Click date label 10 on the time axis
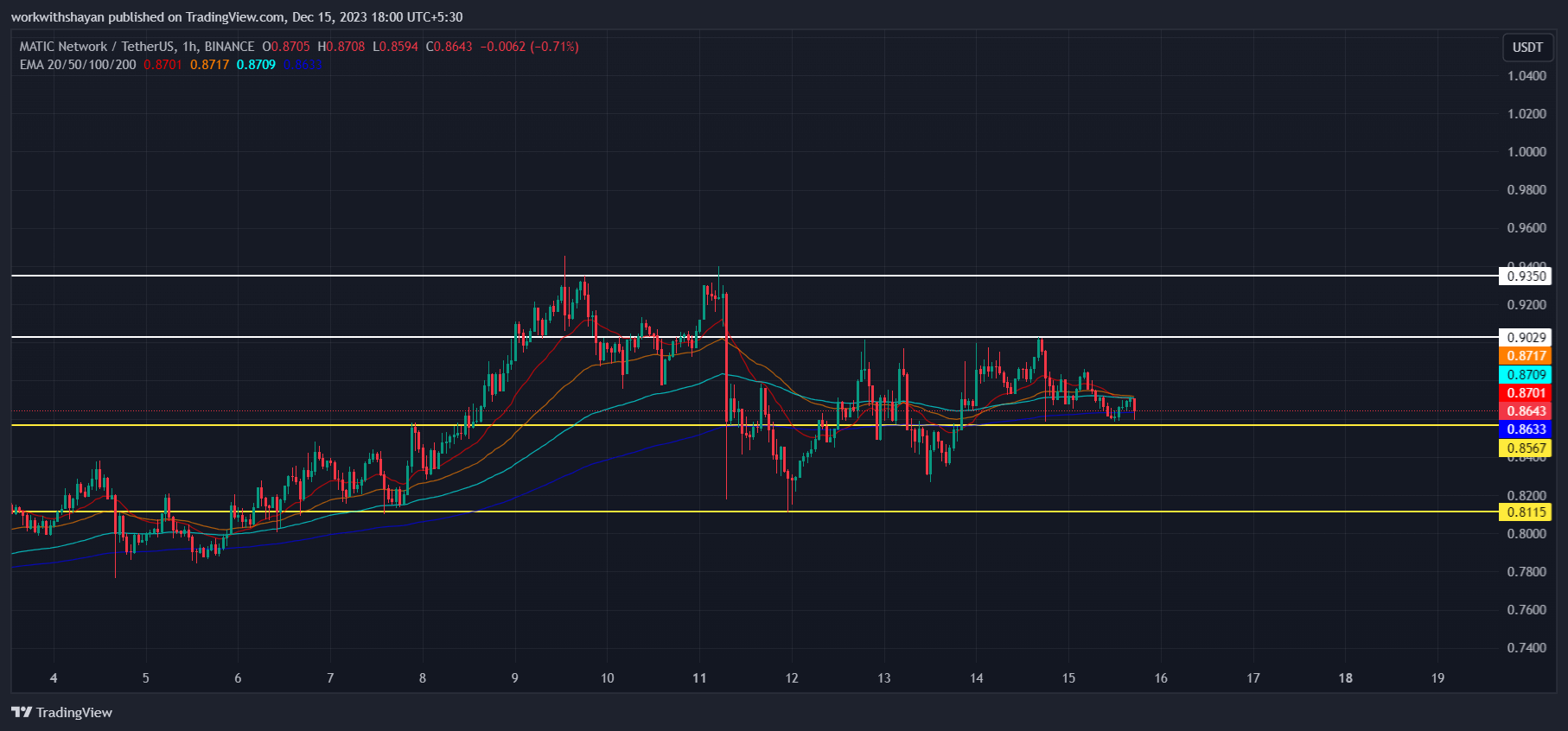Image resolution: width=1568 pixels, height=731 pixels. [608, 678]
